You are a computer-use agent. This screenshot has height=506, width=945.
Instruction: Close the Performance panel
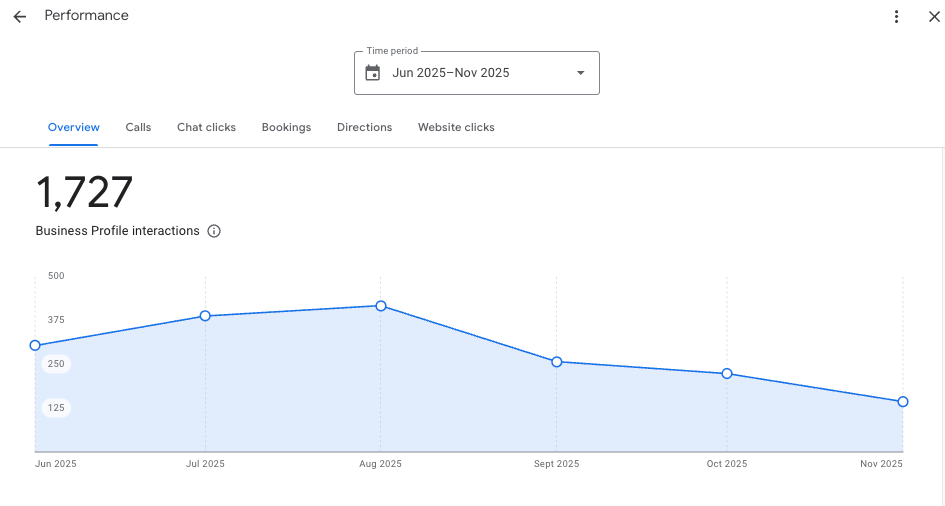click(934, 17)
